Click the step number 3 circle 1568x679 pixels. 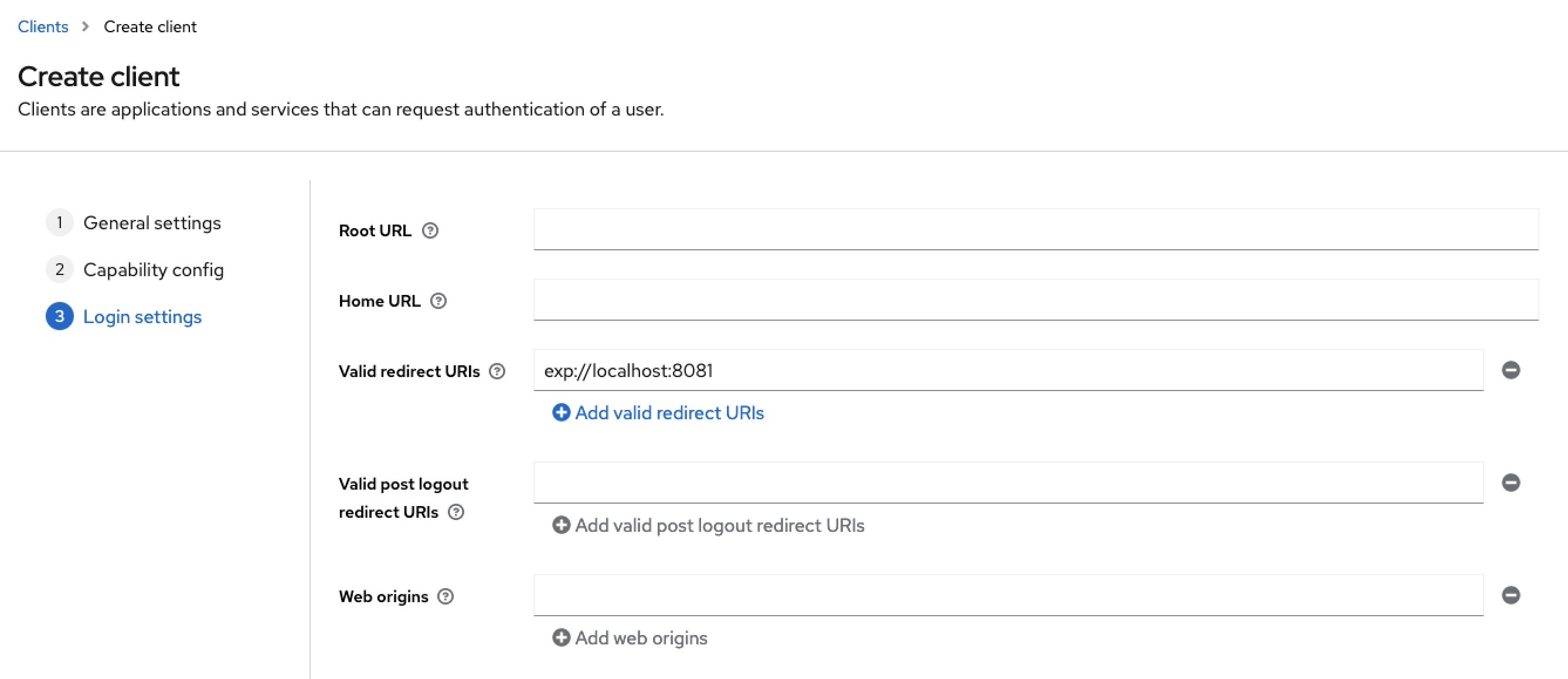[x=60, y=317]
